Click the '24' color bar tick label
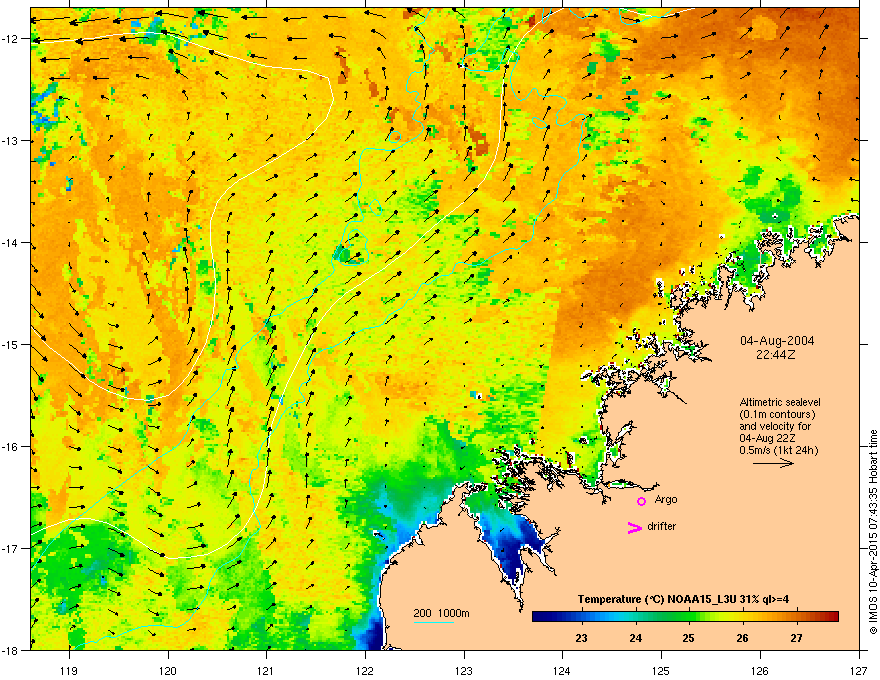 point(635,638)
